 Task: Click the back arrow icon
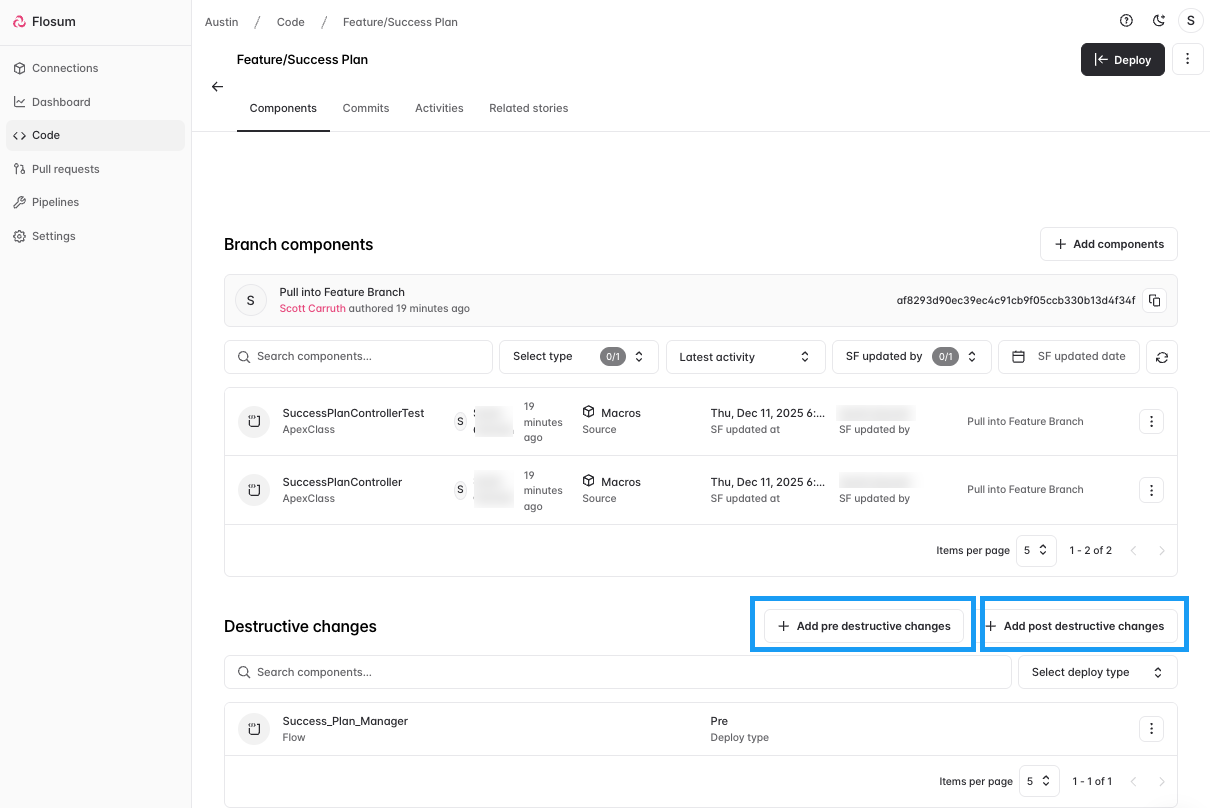(x=217, y=87)
